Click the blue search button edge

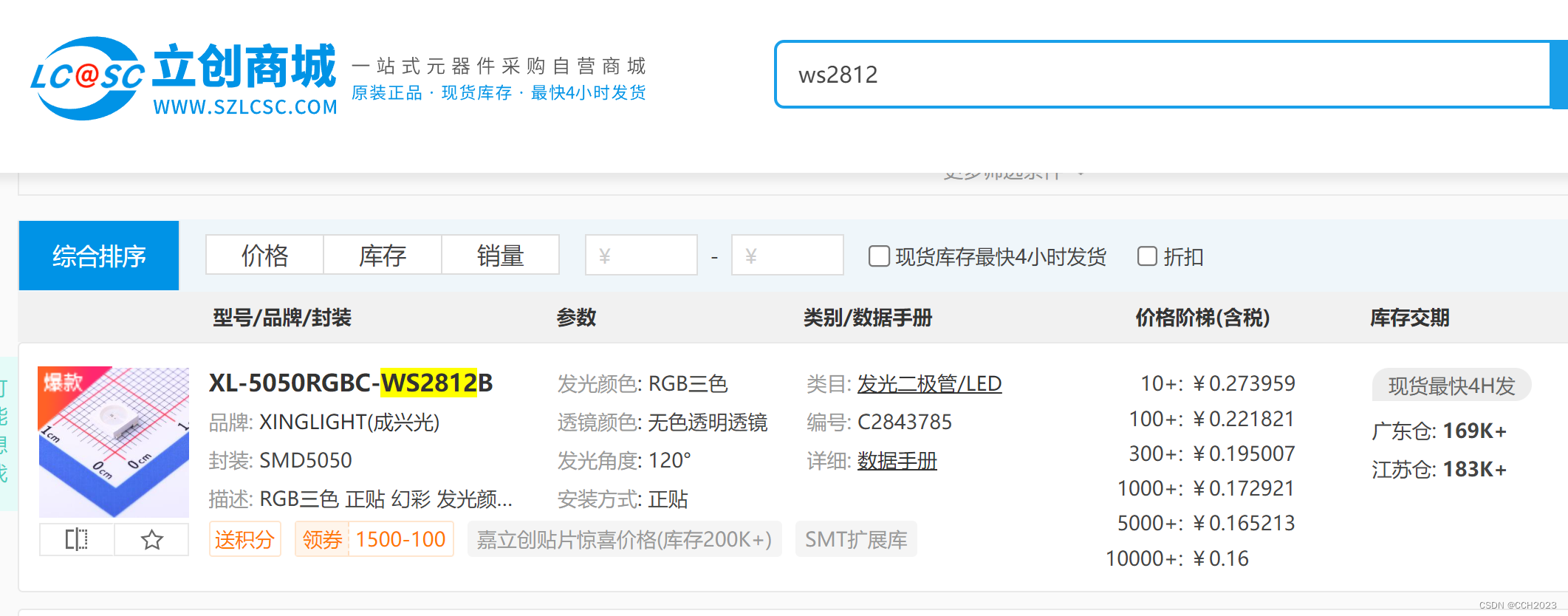pyautogui.click(x=1559, y=75)
